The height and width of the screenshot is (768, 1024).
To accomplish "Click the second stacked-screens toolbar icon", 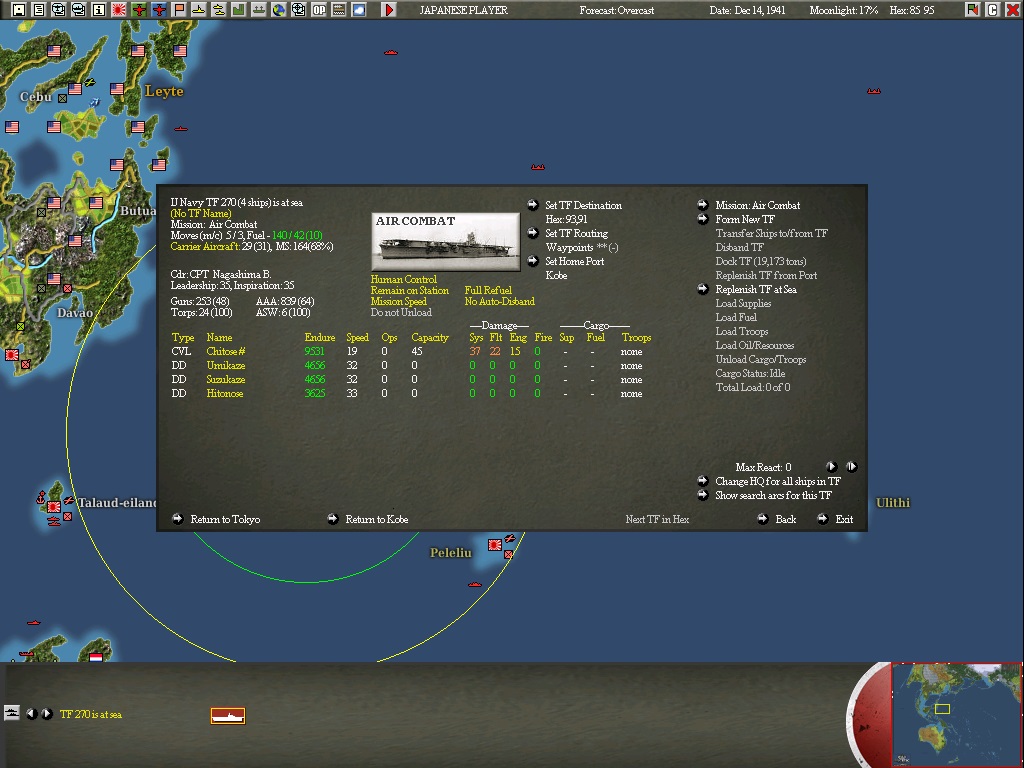I will (78, 10).
